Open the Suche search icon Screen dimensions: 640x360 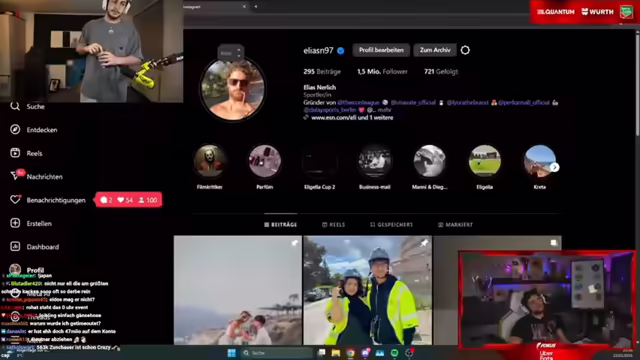tap(15, 107)
